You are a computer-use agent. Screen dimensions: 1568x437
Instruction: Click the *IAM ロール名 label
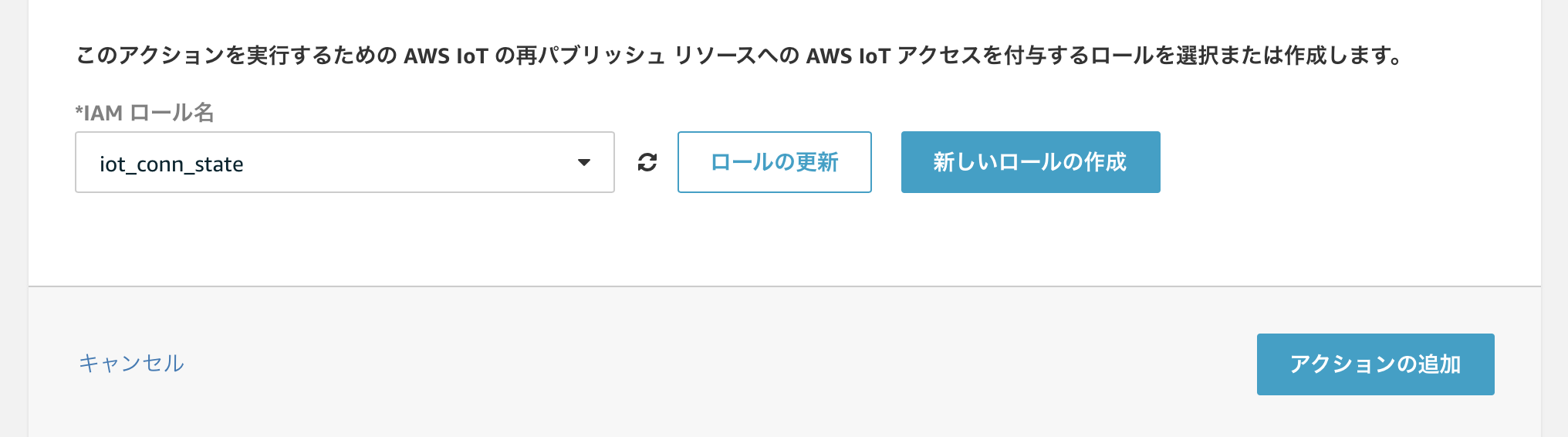(144, 113)
